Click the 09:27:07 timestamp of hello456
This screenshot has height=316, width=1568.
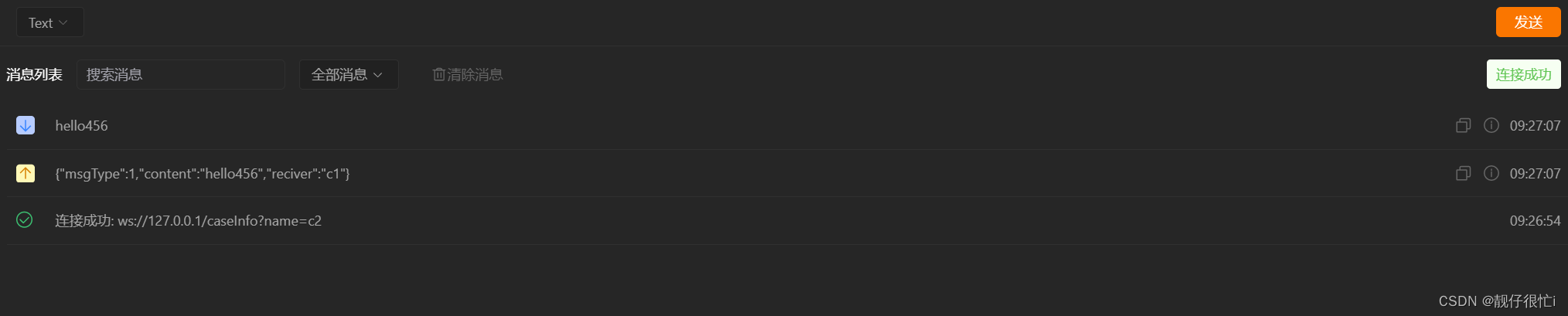pos(1535,125)
